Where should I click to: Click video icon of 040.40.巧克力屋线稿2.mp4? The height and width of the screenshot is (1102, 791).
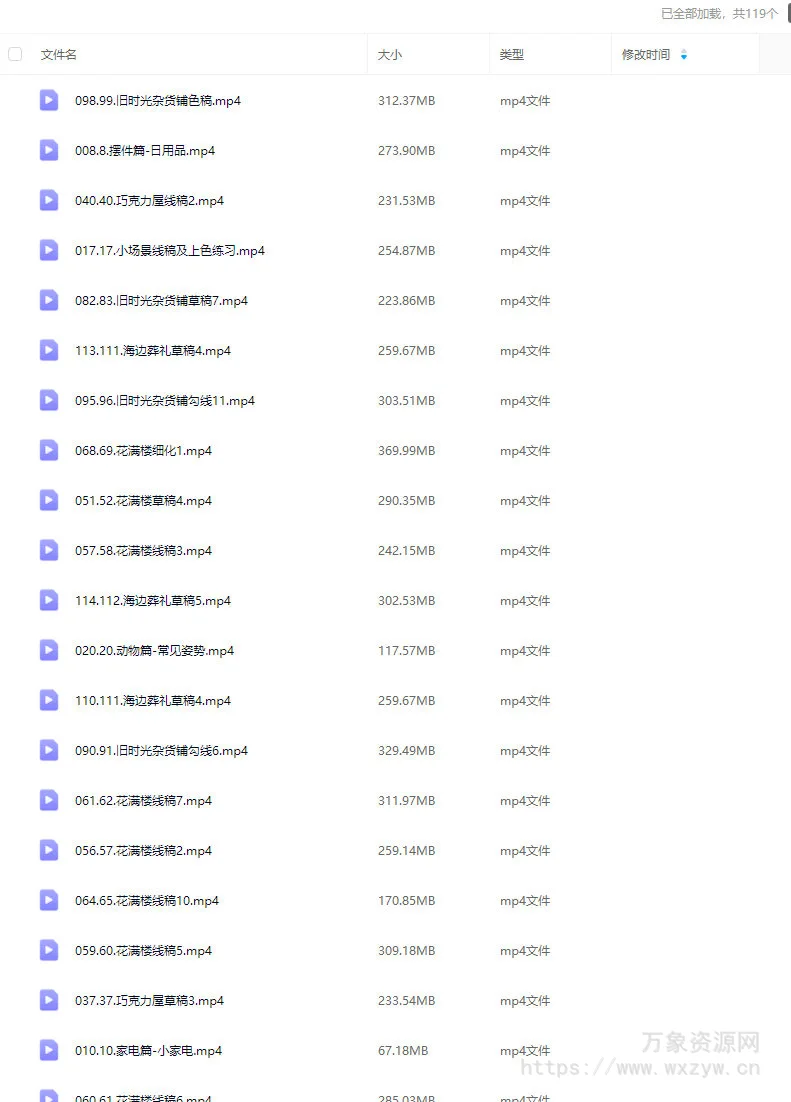pos(49,200)
